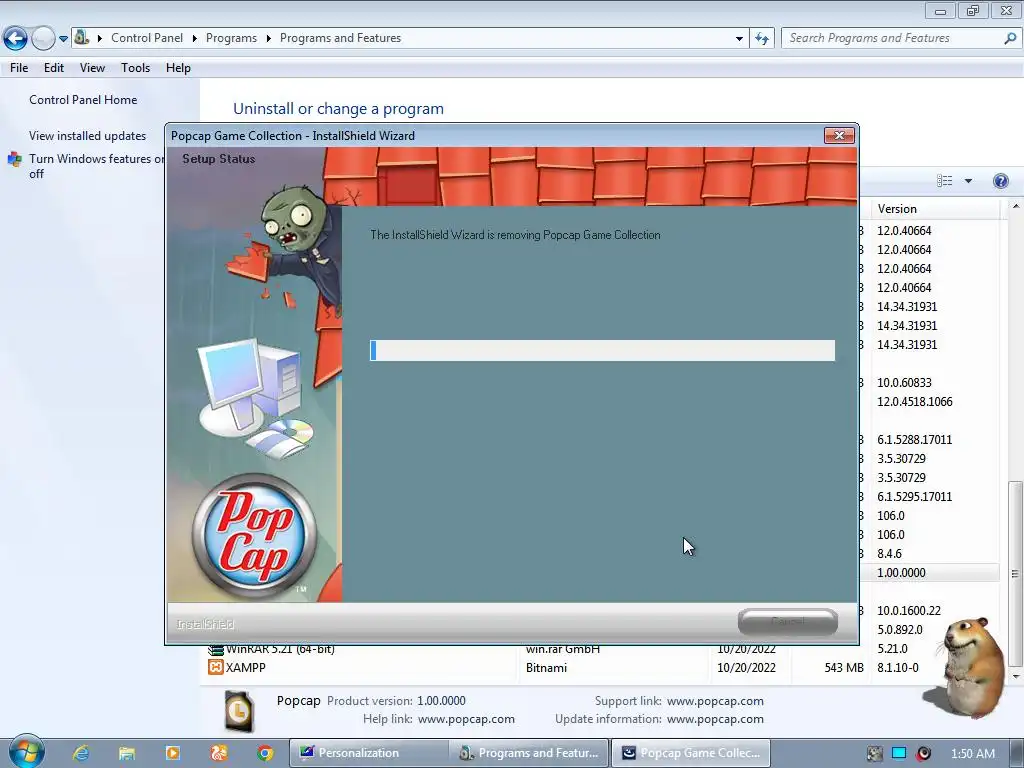Select version 5.0.892.0 cell
1024x768 pixels.
tap(900, 630)
